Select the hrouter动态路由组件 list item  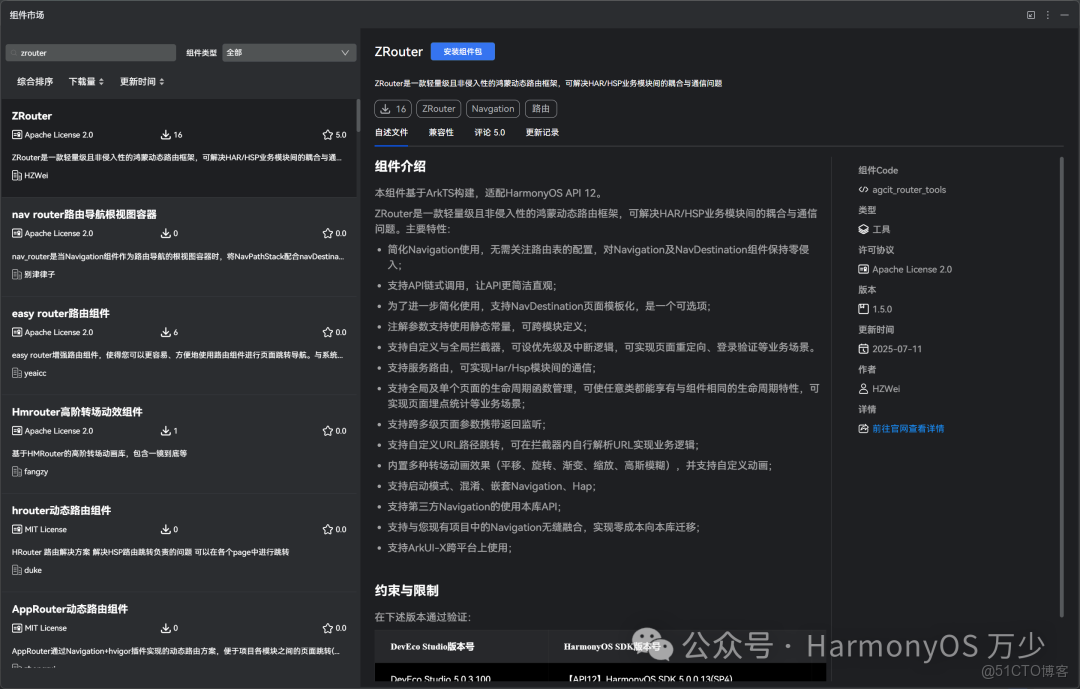180,540
